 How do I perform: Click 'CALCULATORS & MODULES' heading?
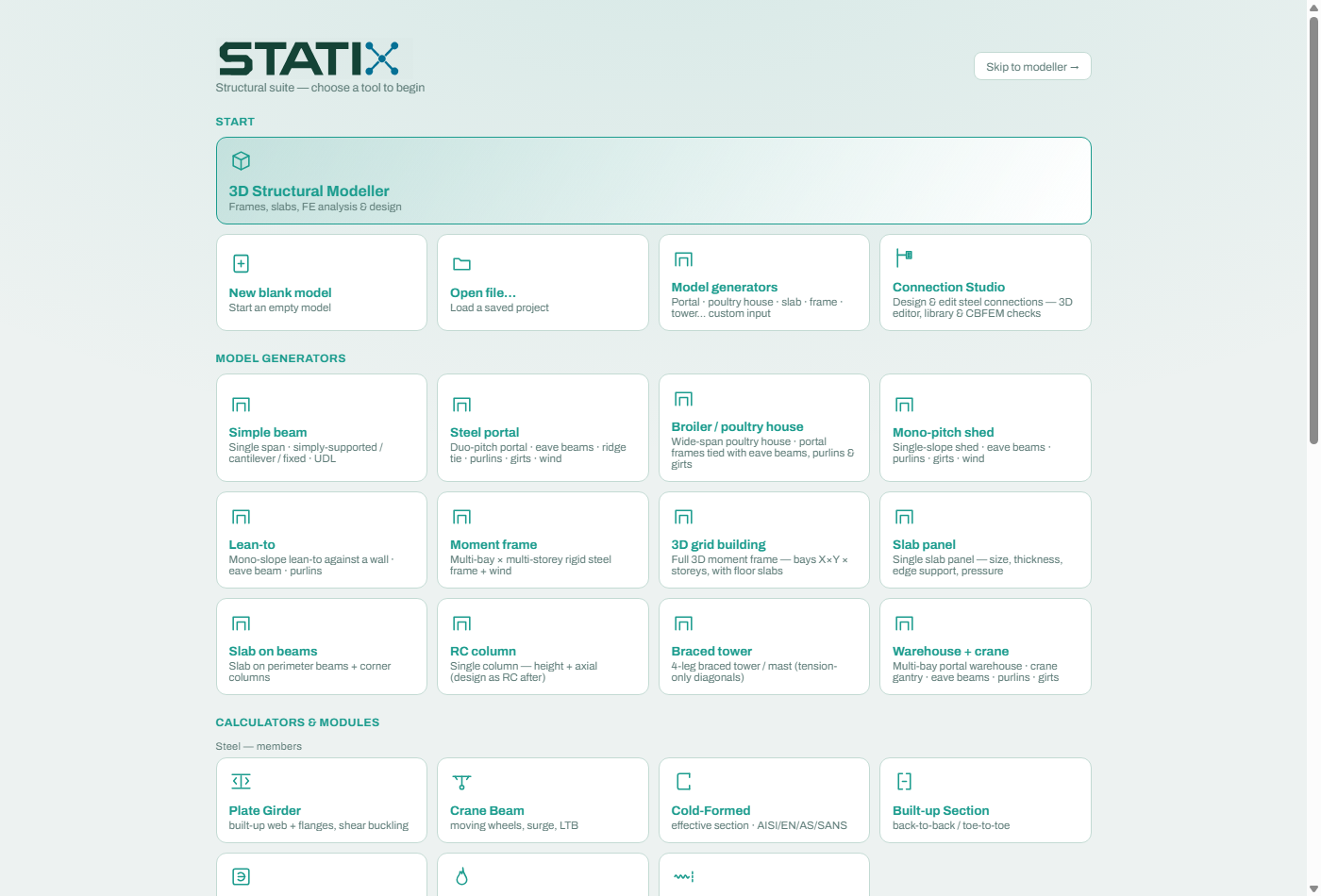click(x=297, y=722)
